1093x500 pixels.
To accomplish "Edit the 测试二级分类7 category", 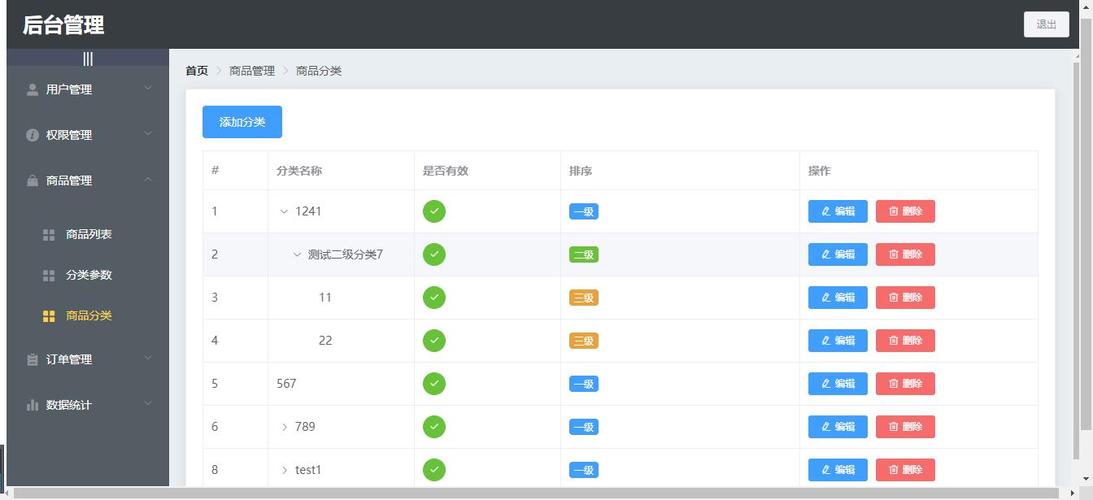I will [838, 255].
